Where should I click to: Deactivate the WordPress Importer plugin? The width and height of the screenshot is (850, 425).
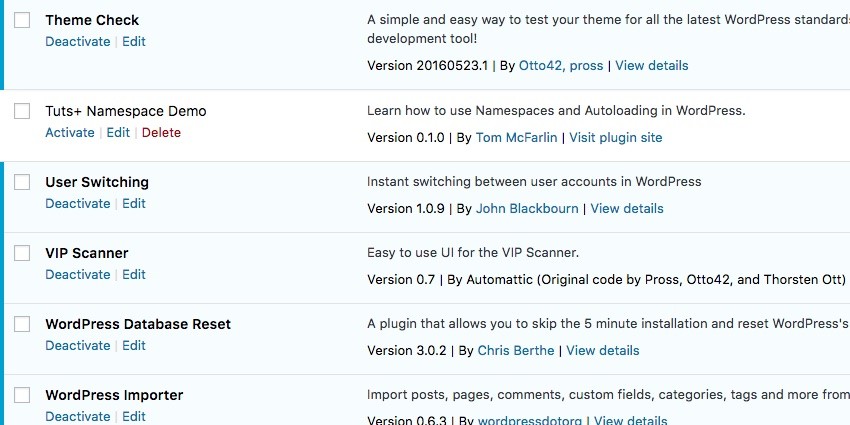[x=78, y=417]
